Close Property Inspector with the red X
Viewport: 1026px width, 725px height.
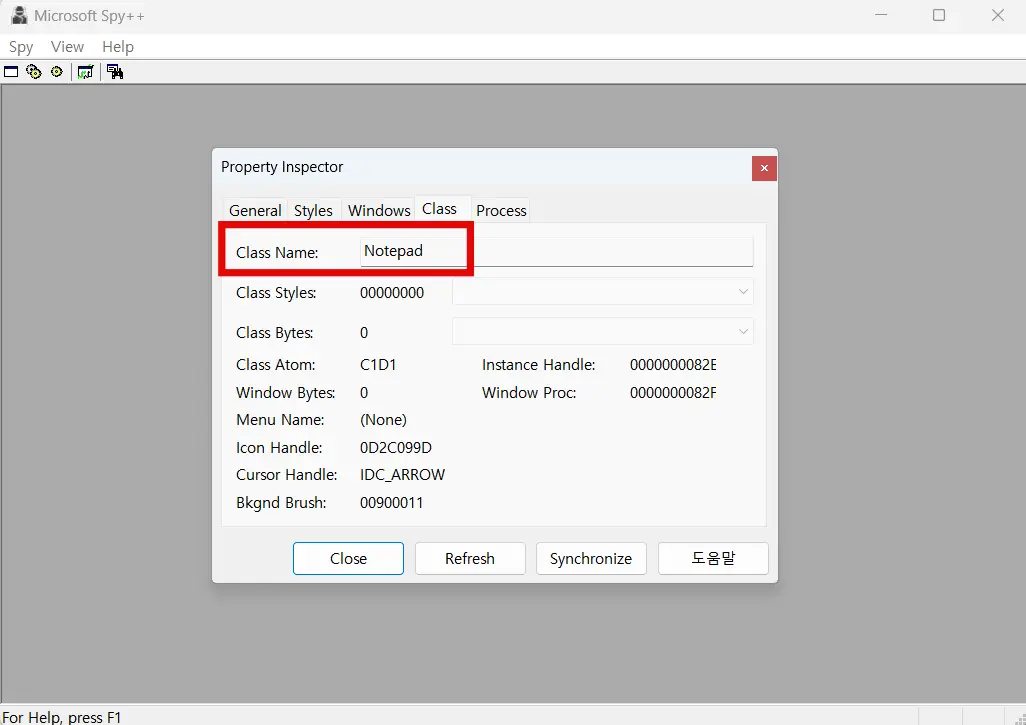(x=764, y=168)
